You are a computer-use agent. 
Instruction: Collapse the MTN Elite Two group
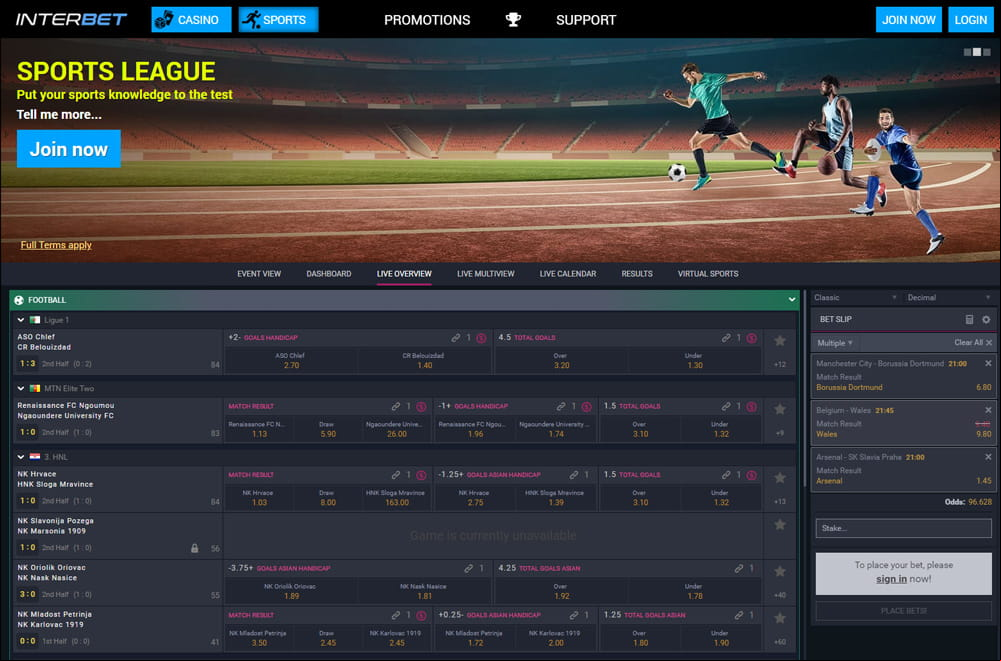(x=20, y=388)
